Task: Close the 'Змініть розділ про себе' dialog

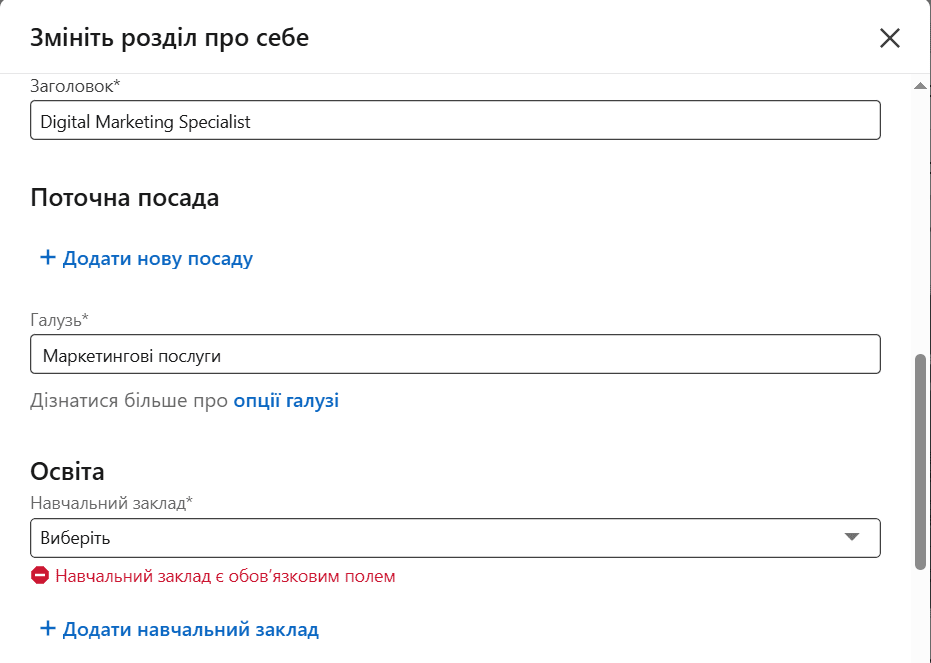Action: (x=889, y=39)
